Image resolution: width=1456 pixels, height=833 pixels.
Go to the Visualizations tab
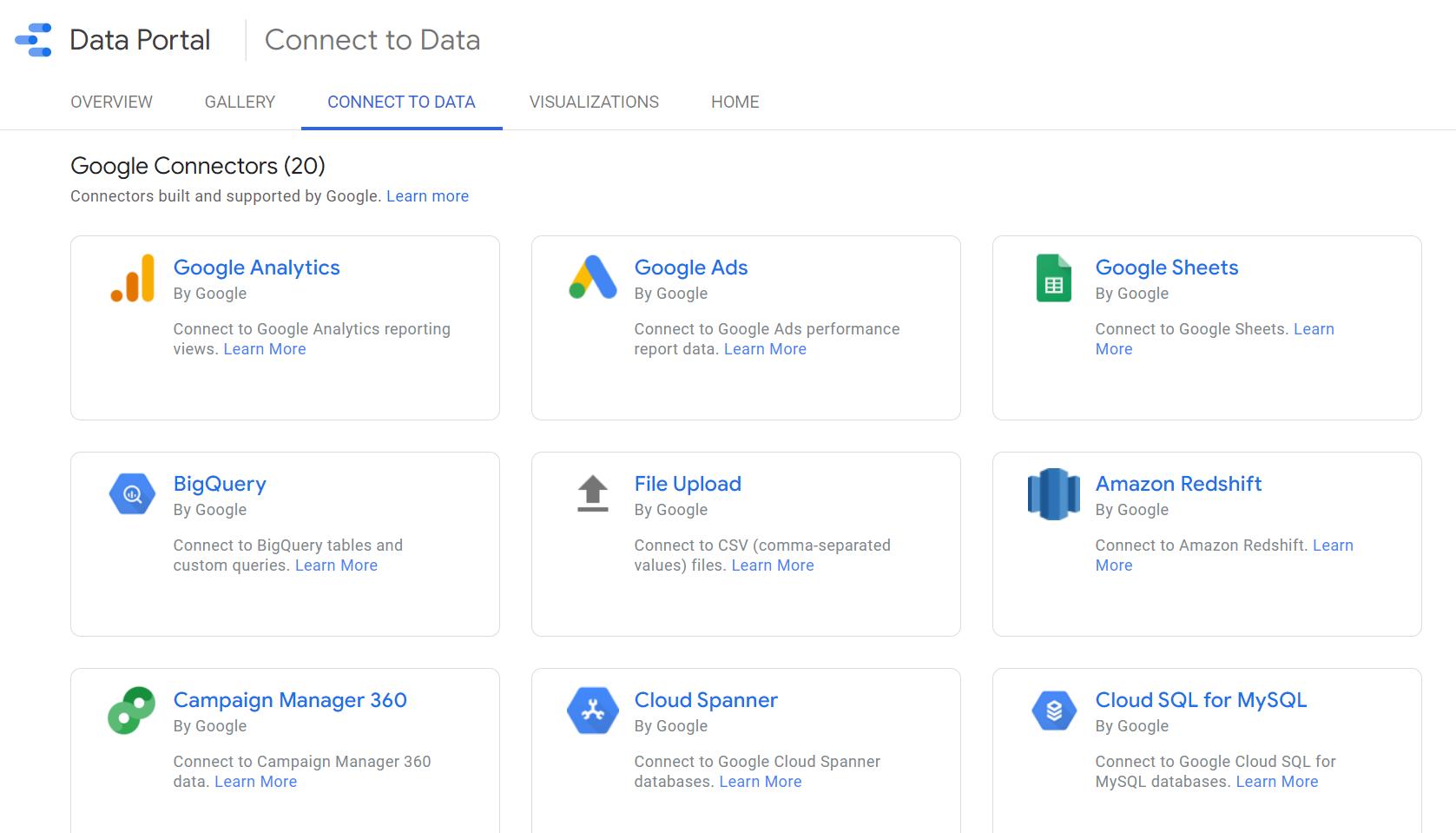pyautogui.click(x=594, y=102)
